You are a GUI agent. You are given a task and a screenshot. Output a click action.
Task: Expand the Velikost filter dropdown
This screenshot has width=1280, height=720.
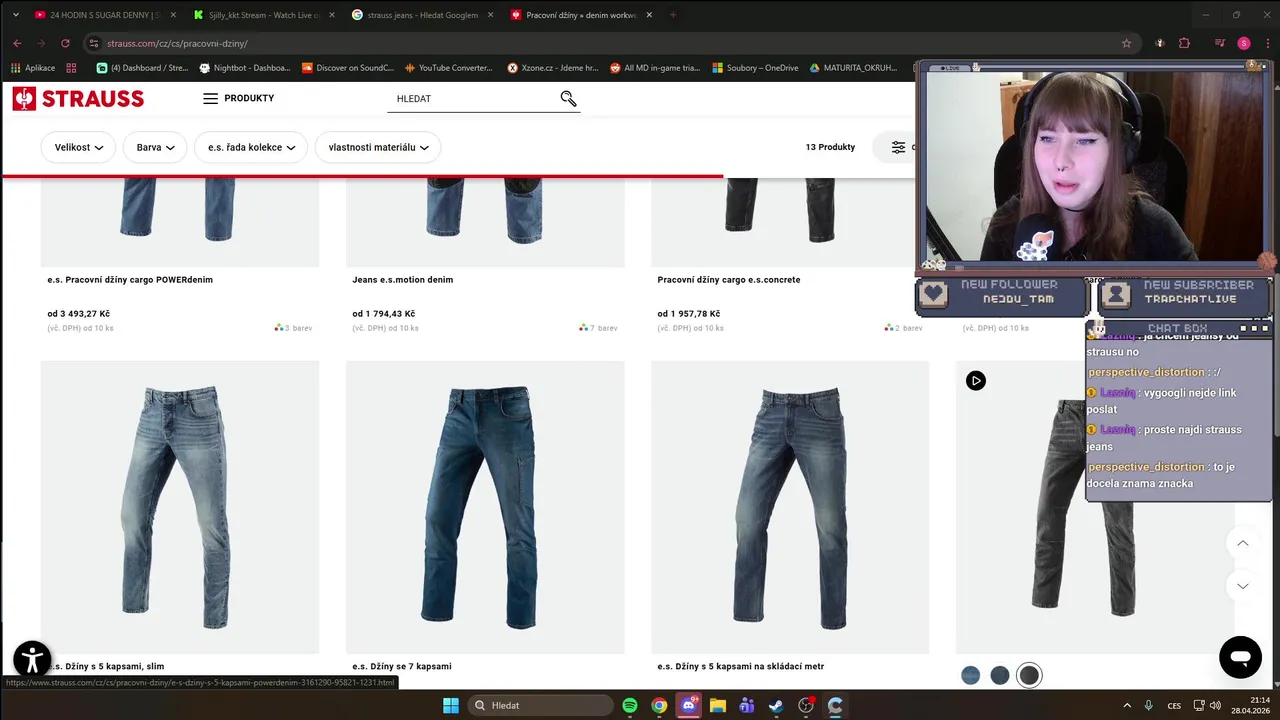tap(79, 147)
